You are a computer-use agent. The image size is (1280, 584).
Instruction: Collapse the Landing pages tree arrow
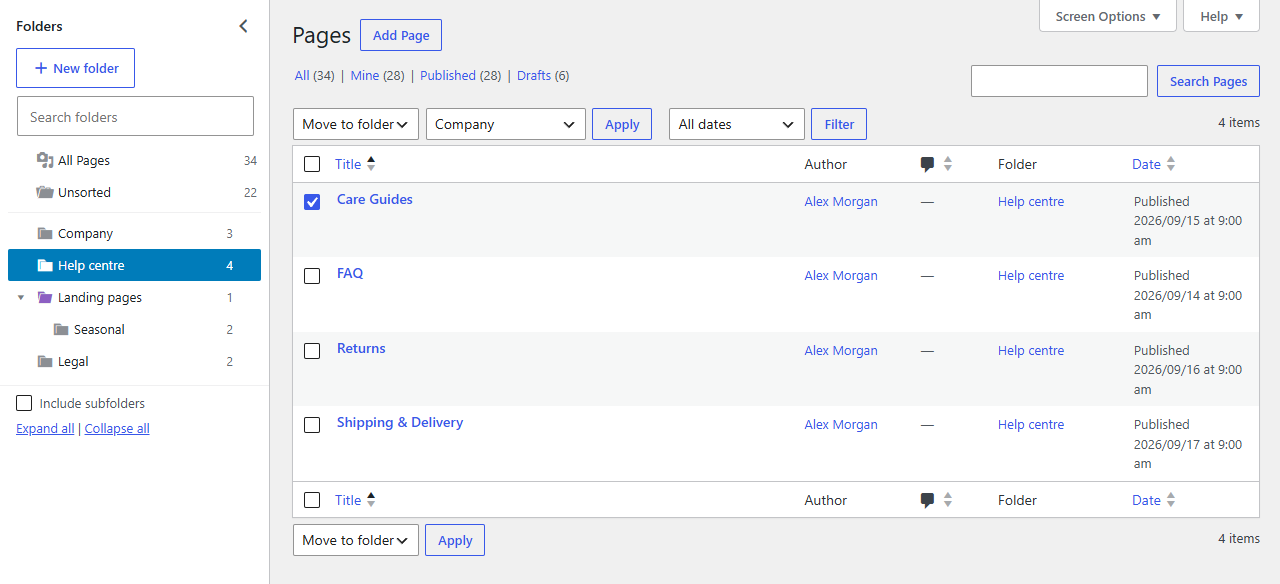pyautogui.click(x=21, y=297)
